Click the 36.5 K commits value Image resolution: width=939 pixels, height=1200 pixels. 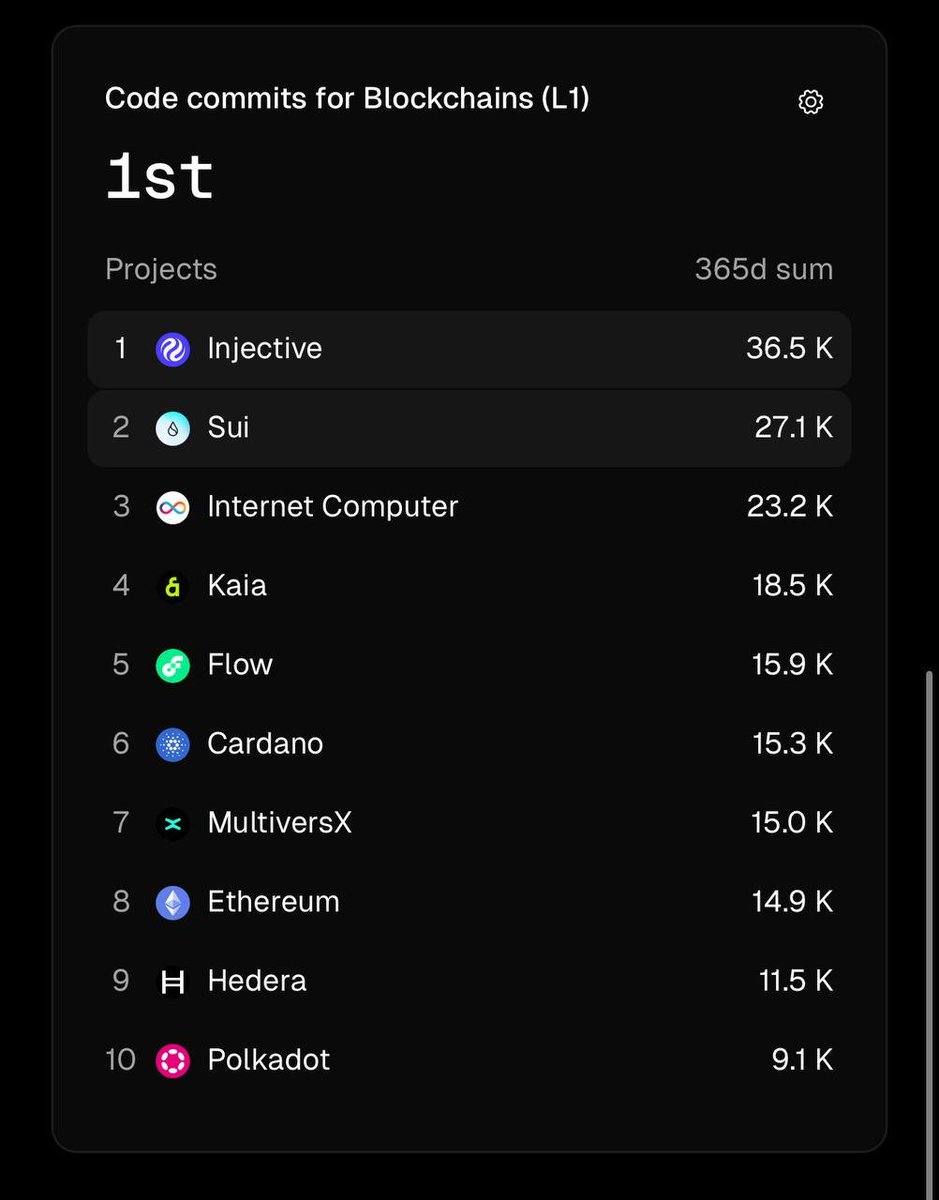789,348
